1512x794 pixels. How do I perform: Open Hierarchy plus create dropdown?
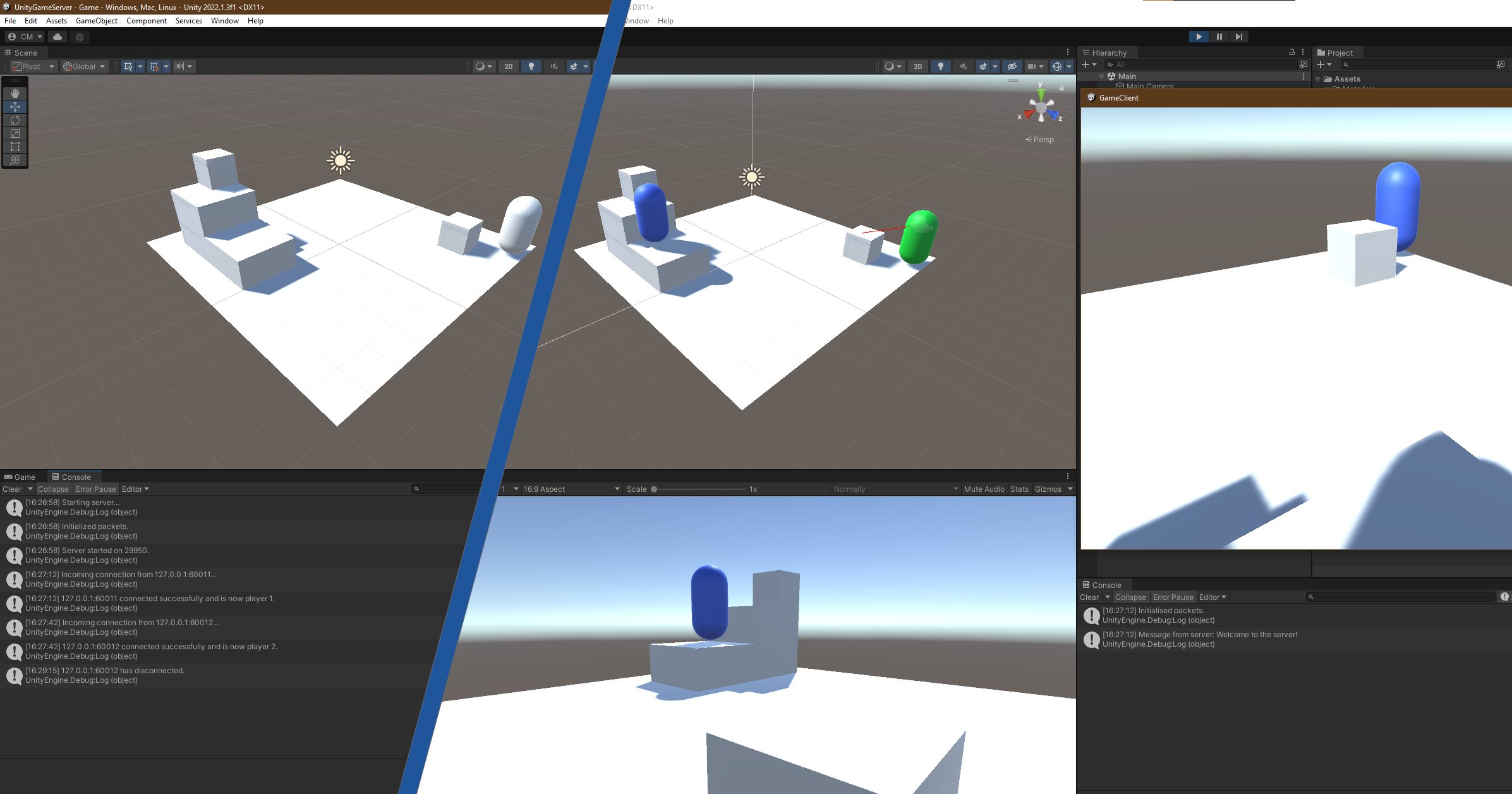(1089, 64)
